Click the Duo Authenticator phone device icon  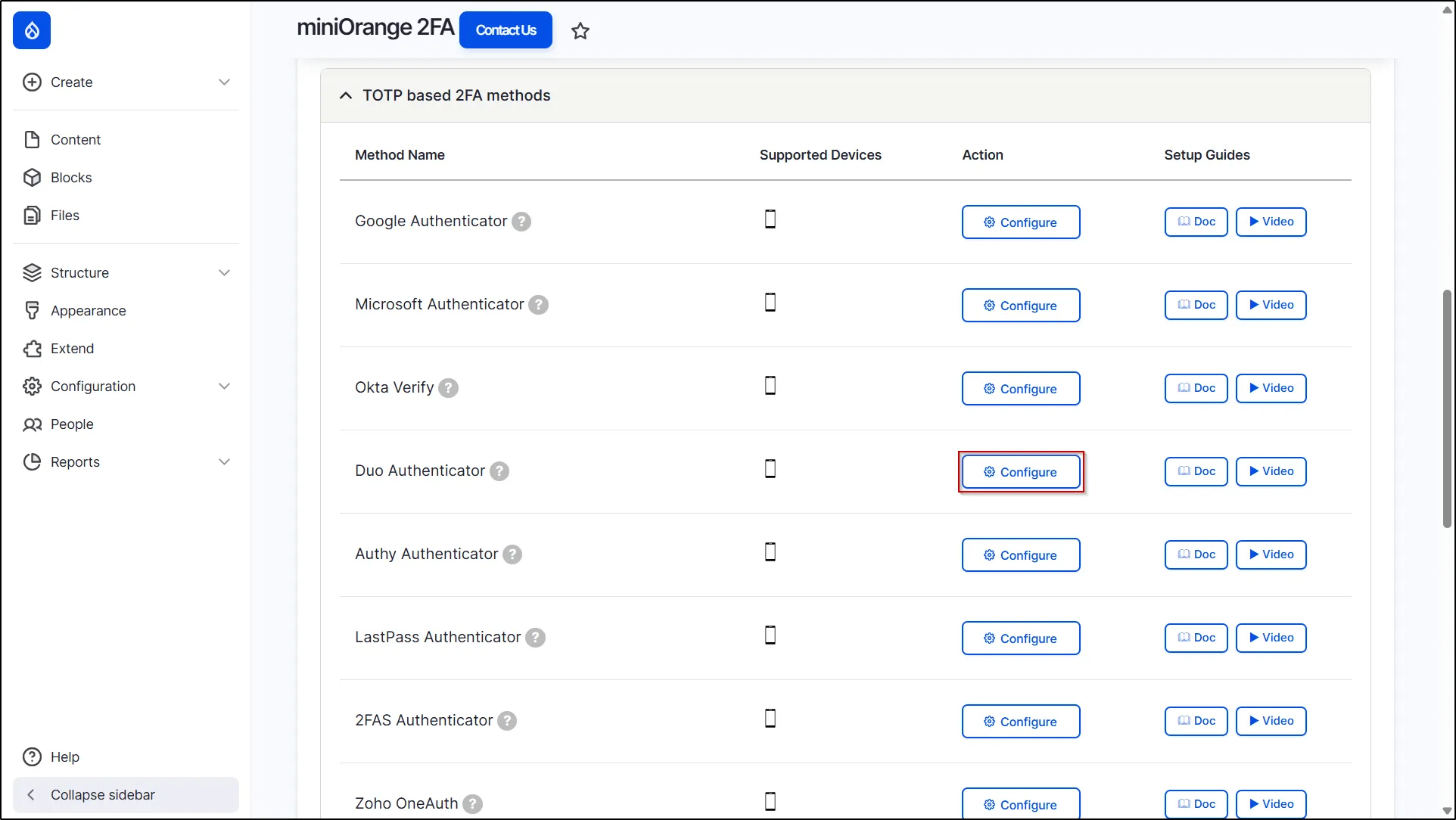click(770, 469)
